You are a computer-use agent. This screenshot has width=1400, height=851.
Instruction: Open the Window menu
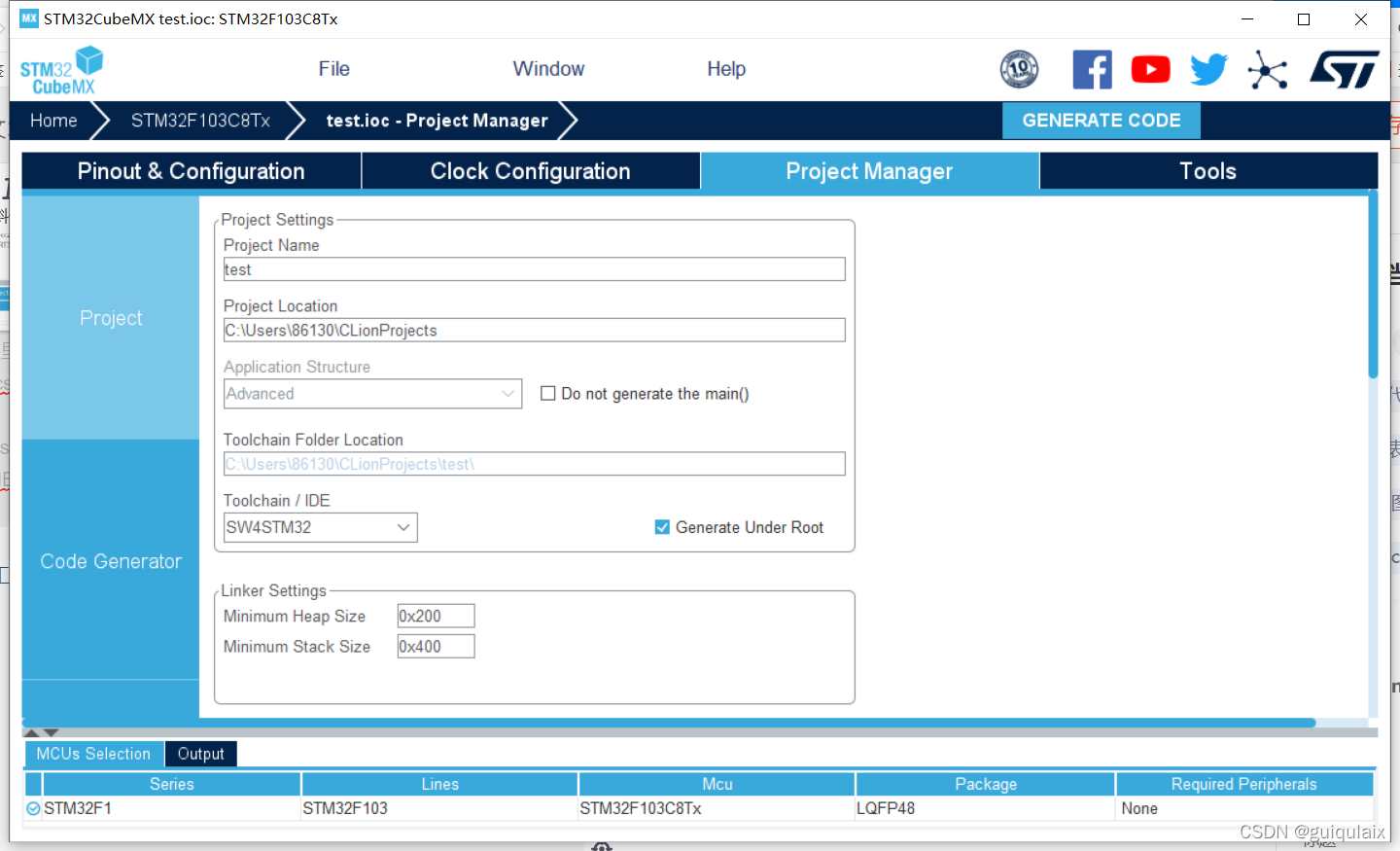[548, 69]
